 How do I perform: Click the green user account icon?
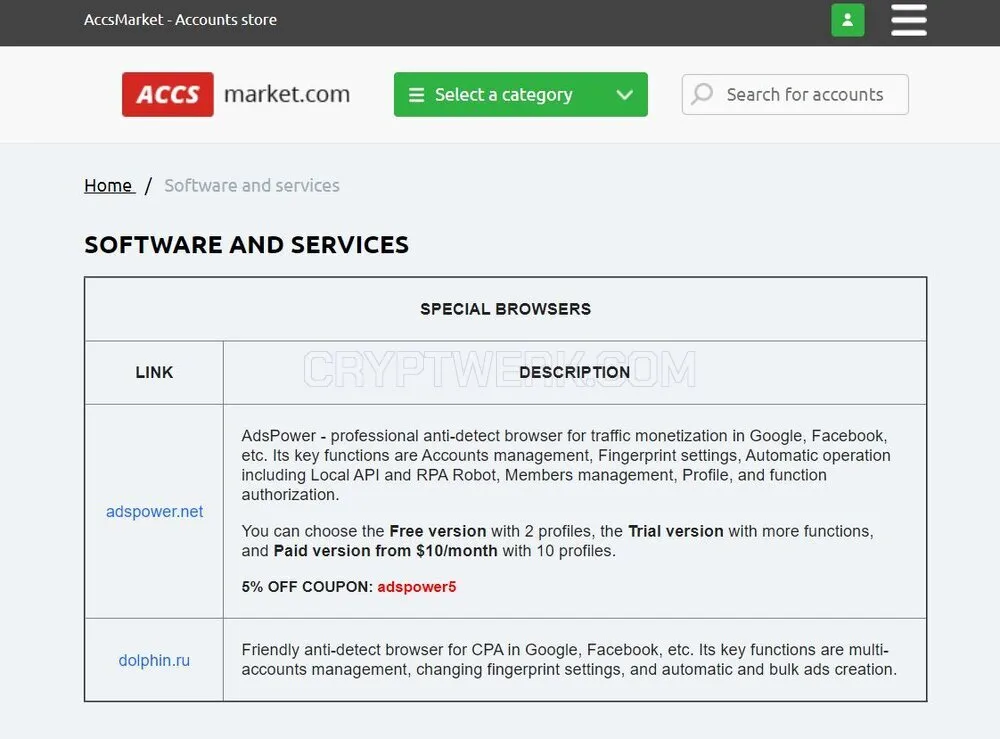tap(848, 20)
